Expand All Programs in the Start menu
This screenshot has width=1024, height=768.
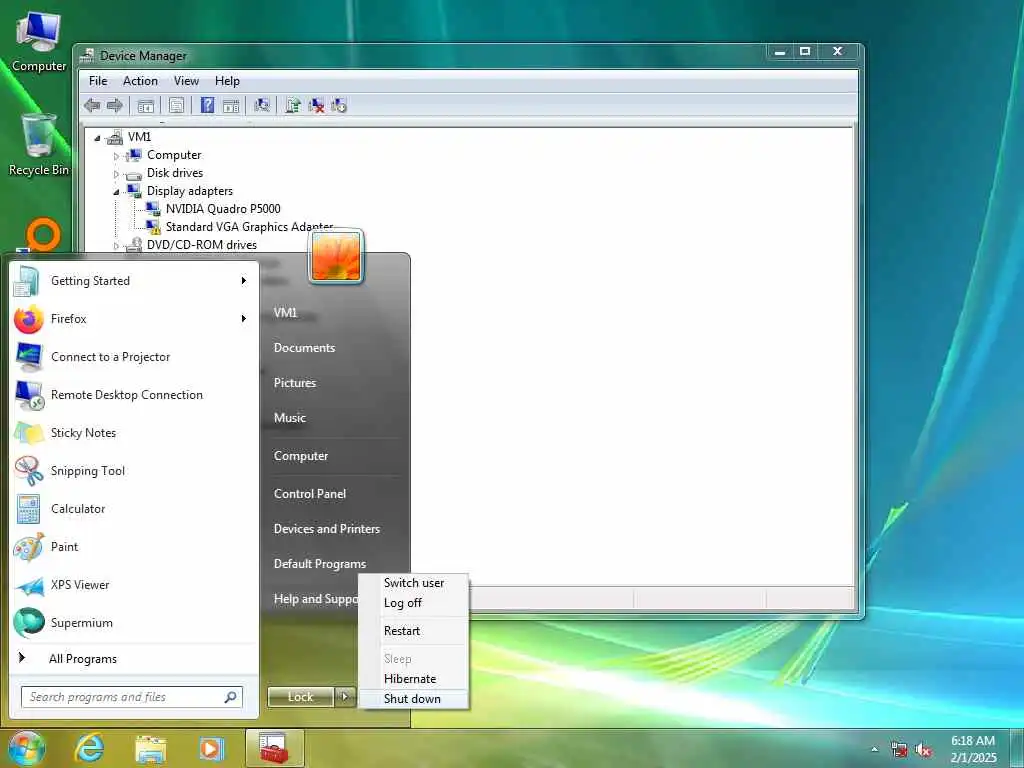pyautogui.click(x=82, y=659)
